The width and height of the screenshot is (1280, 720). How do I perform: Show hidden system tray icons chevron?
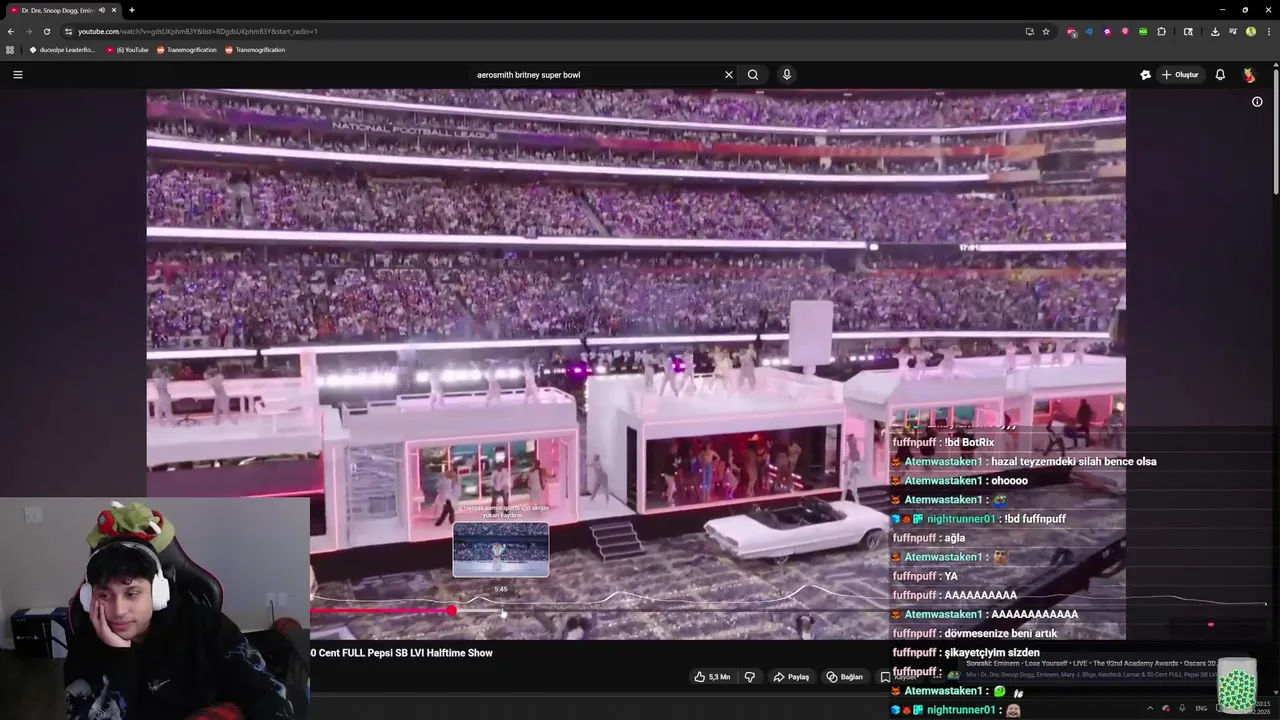point(1150,708)
